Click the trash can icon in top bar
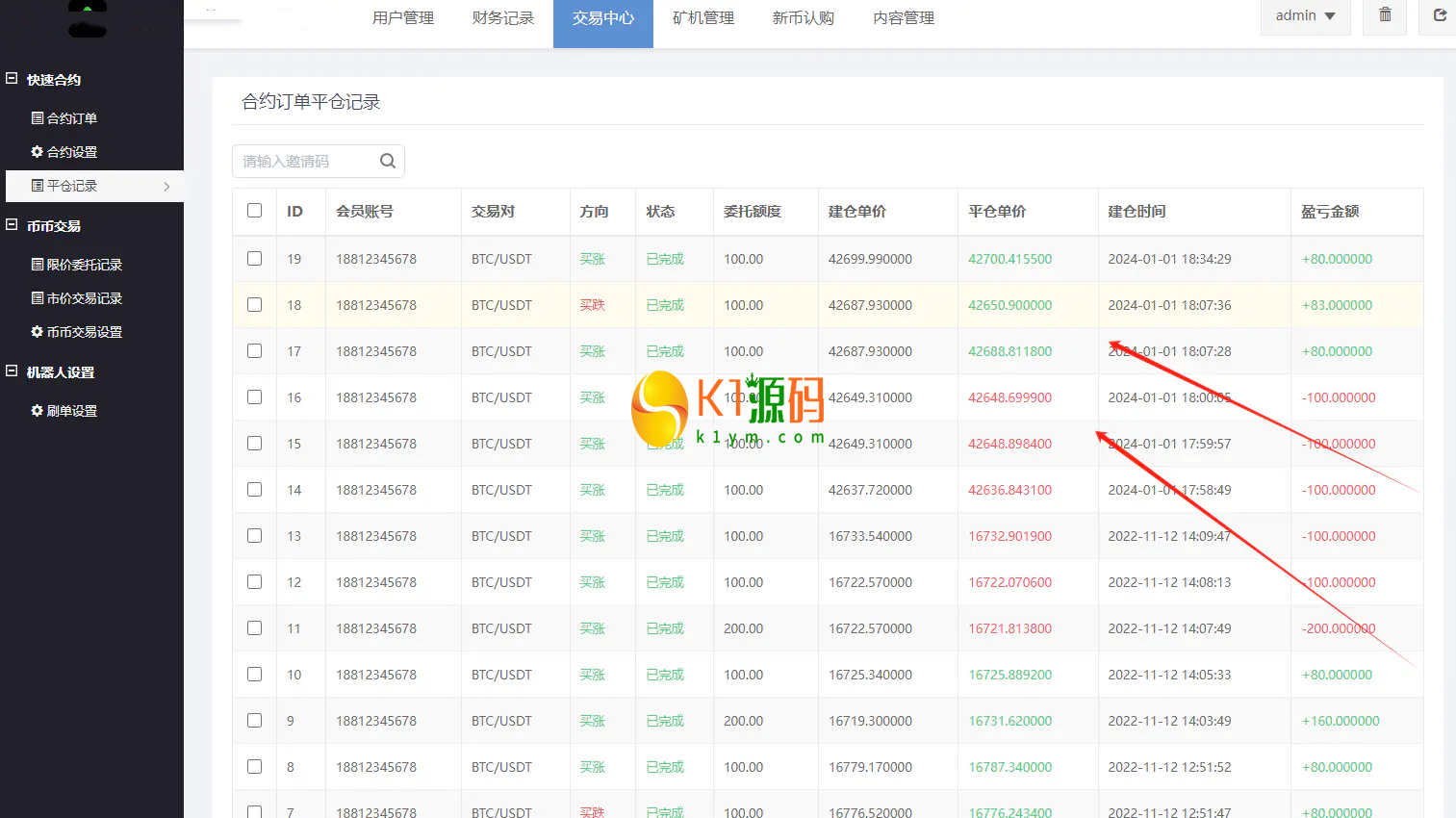This screenshot has height=818, width=1456. pos(1385,15)
